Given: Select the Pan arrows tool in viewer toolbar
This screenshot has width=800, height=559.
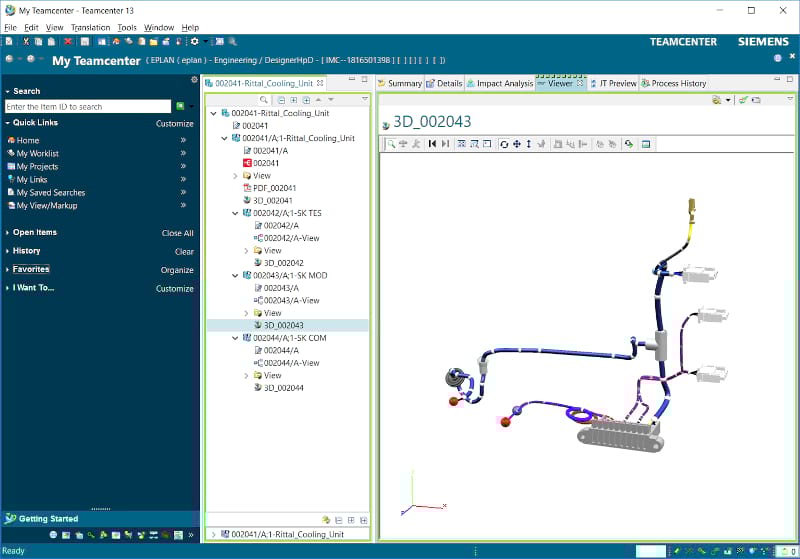Looking at the screenshot, I should point(516,144).
